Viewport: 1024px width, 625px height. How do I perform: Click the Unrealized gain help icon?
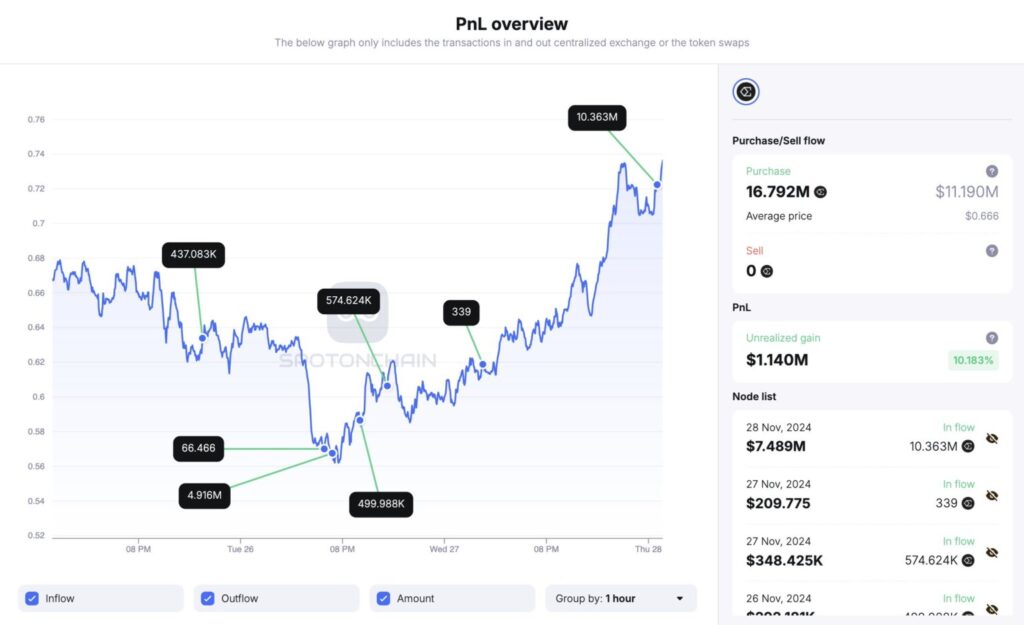(x=992, y=338)
